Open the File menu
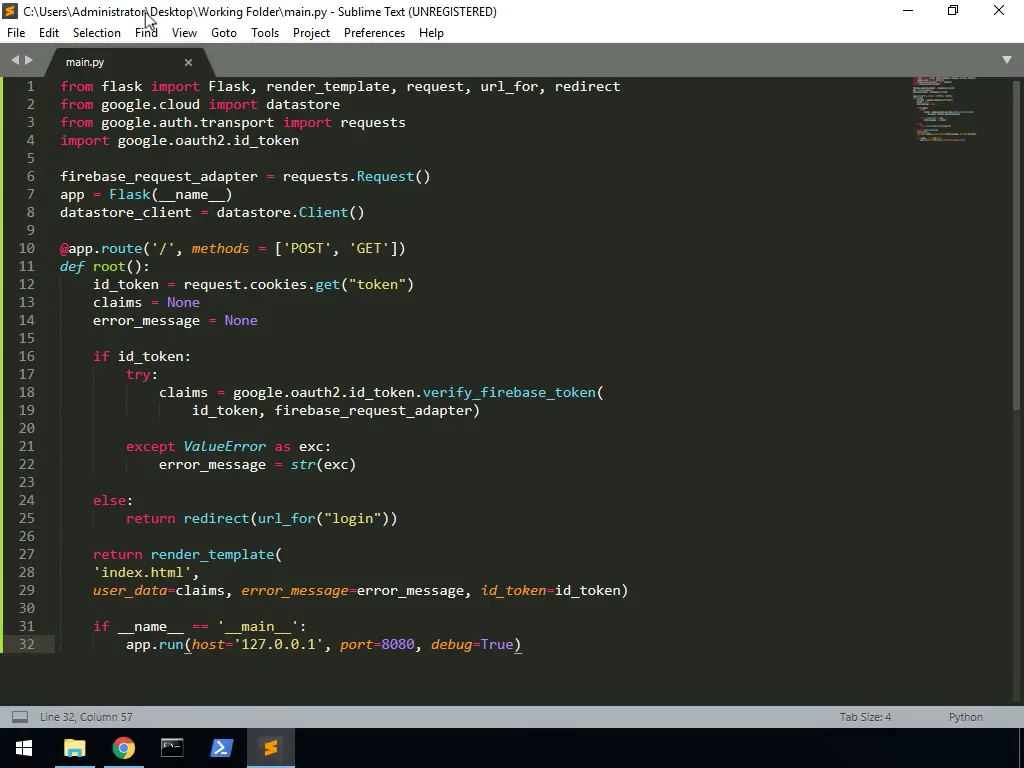This screenshot has width=1024, height=768. click(16, 33)
